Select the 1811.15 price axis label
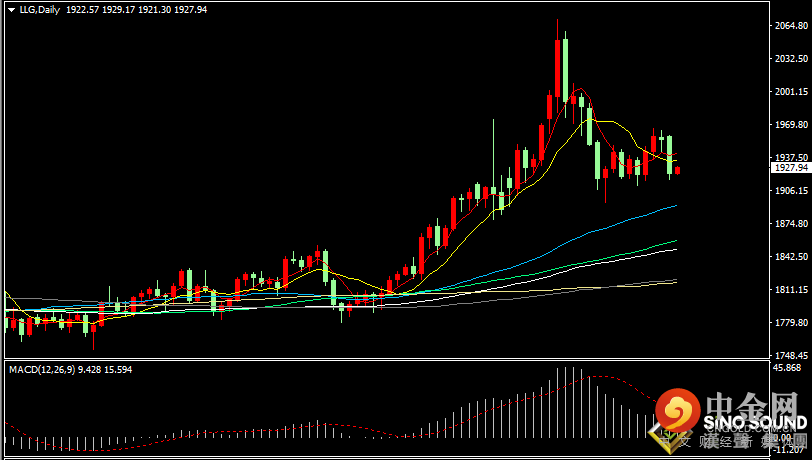This screenshot has height=460, width=812. click(791, 290)
